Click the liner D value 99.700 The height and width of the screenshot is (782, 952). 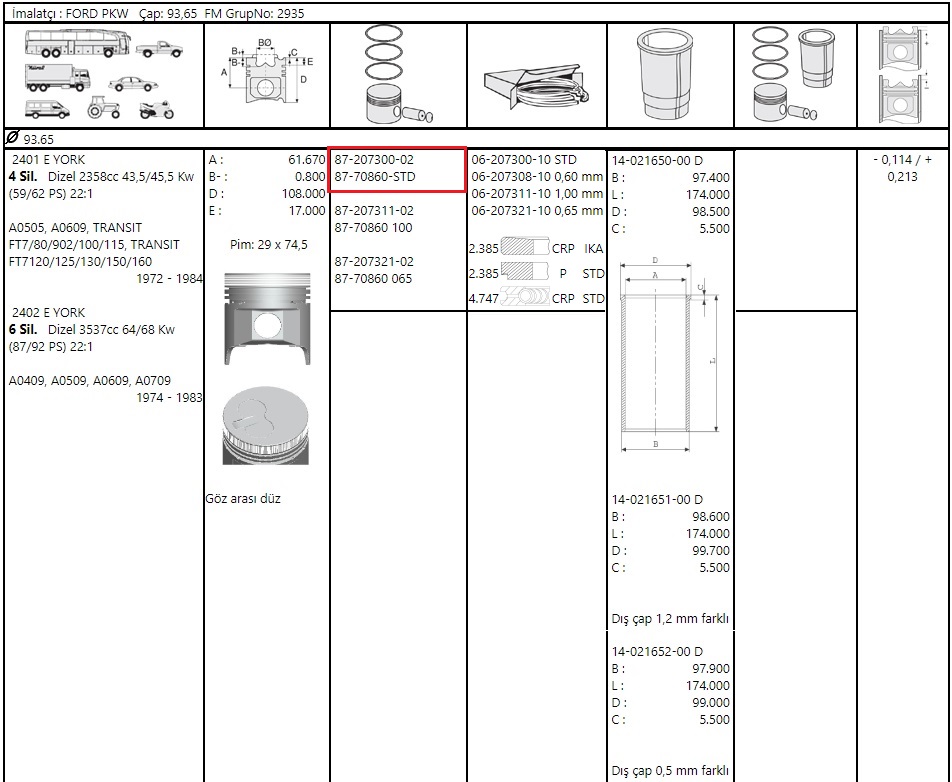pos(711,551)
